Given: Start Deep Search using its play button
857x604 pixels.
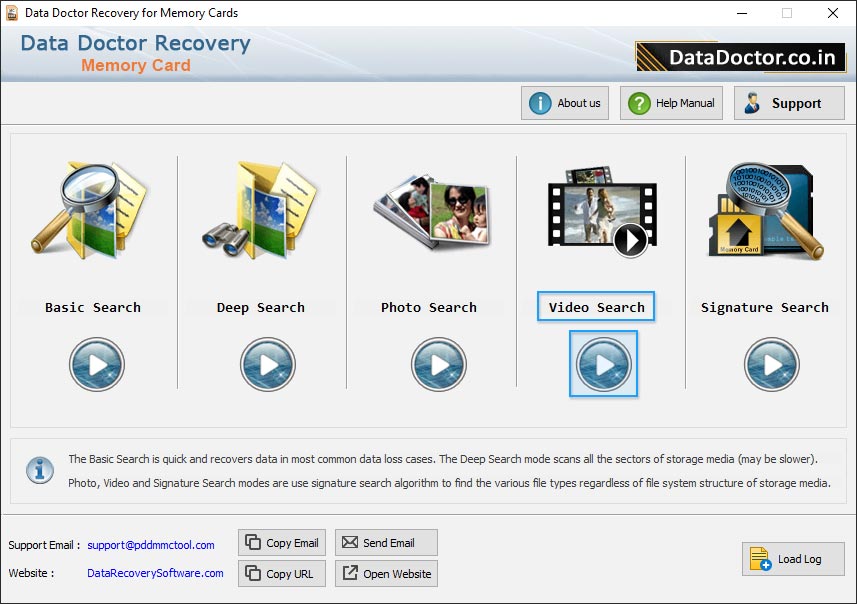Looking at the screenshot, I should coord(264,364).
